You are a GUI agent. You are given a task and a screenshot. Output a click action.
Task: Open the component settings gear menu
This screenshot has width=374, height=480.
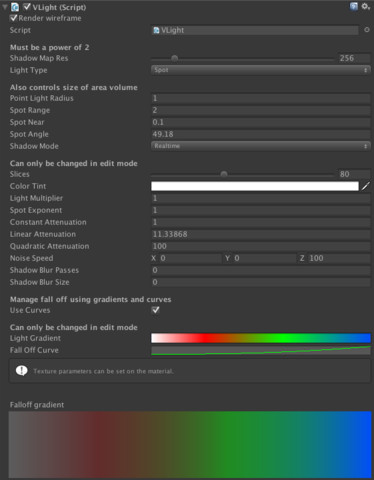pyautogui.click(x=365, y=6)
